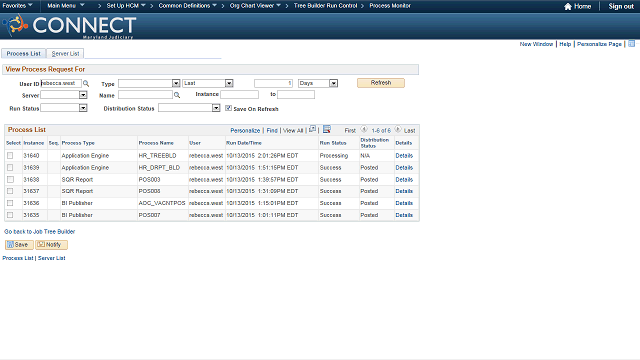The image size is (640, 360).
Task: Open the New Window link
Action: (x=536, y=44)
